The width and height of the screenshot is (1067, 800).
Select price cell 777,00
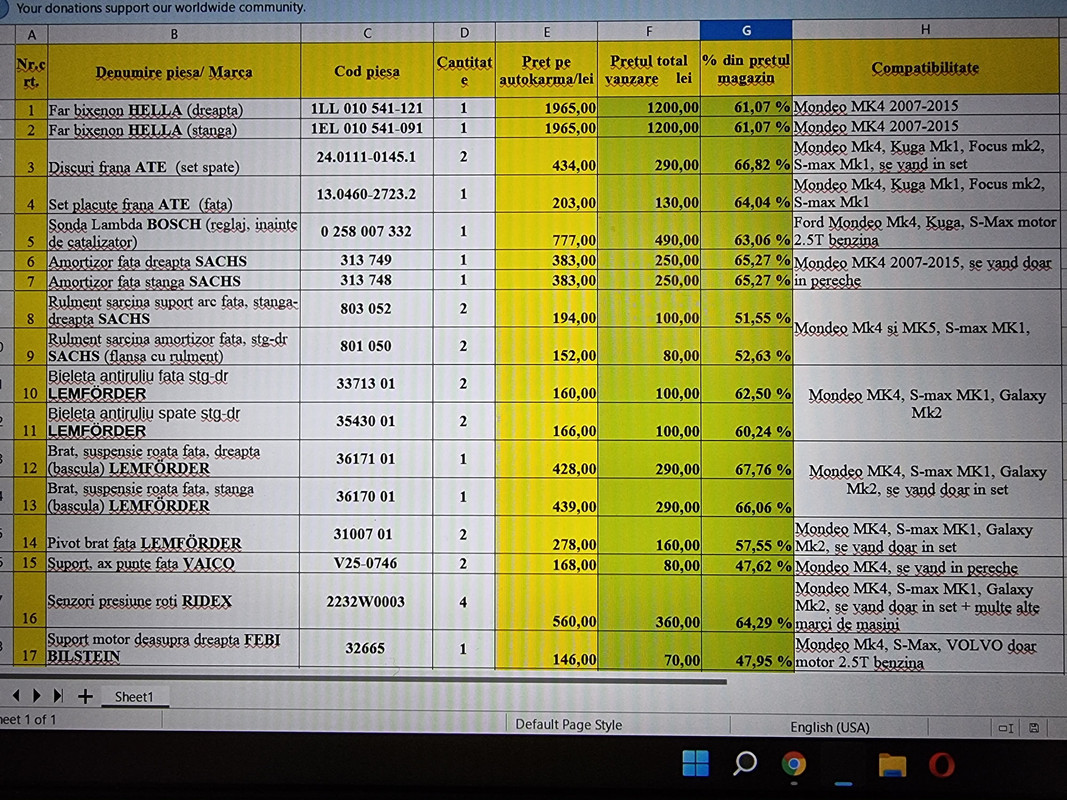click(546, 232)
